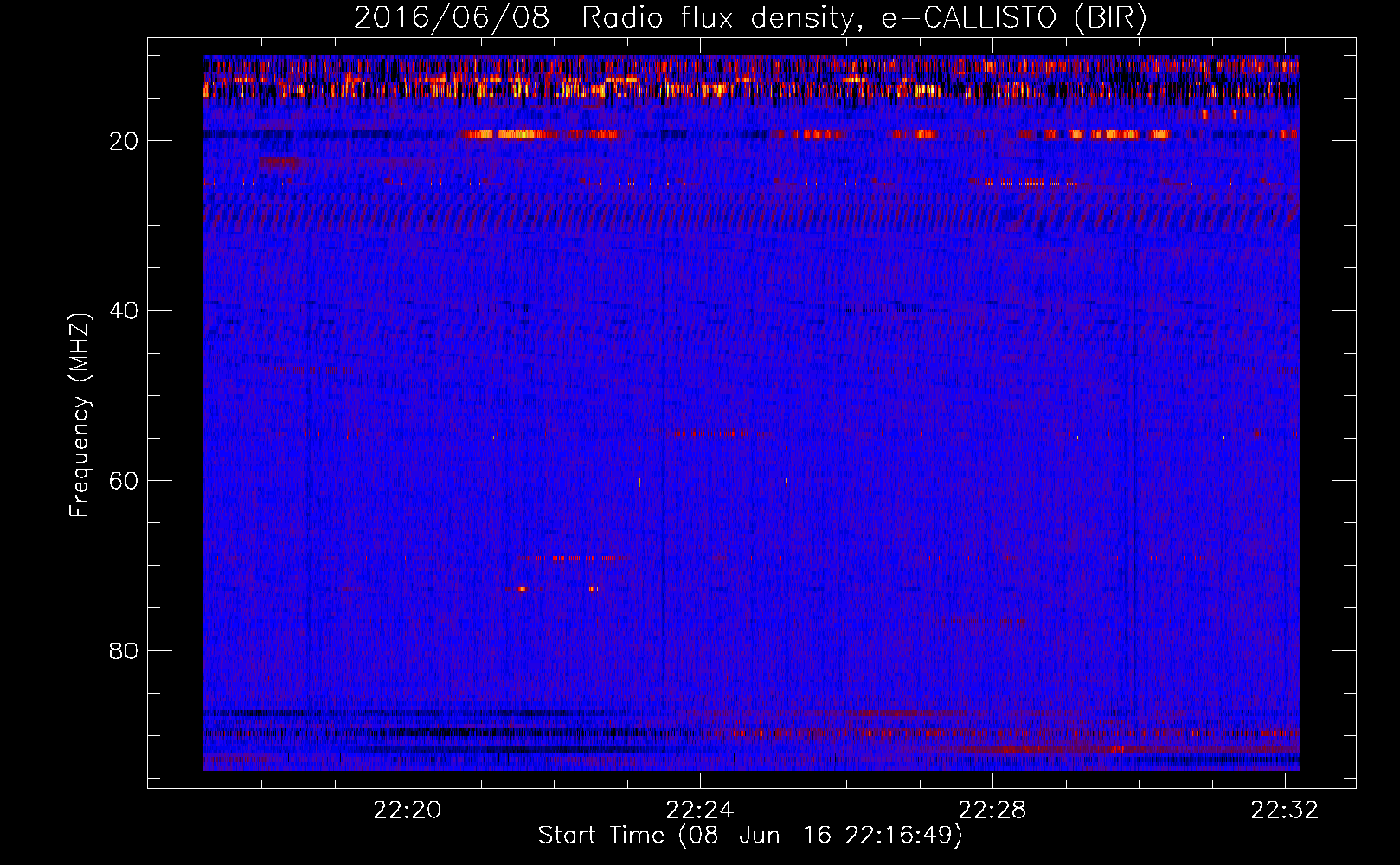Image resolution: width=1400 pixels, height=865 pixels.
Task: Click the 40 MHz frequency tick label
Action: [x=125, y=311]
